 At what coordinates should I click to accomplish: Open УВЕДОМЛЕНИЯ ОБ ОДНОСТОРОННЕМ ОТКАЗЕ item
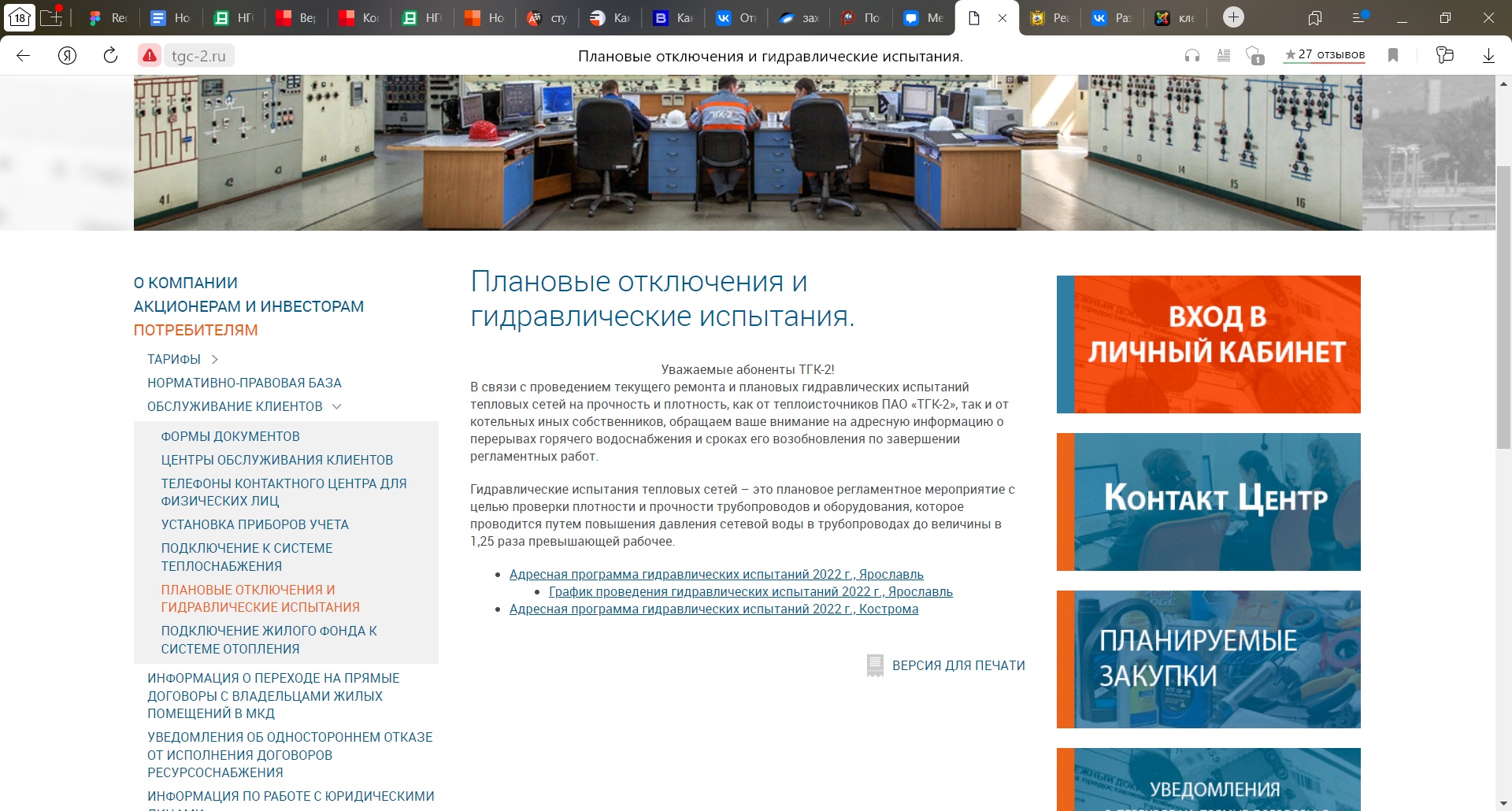pos(290,754)
